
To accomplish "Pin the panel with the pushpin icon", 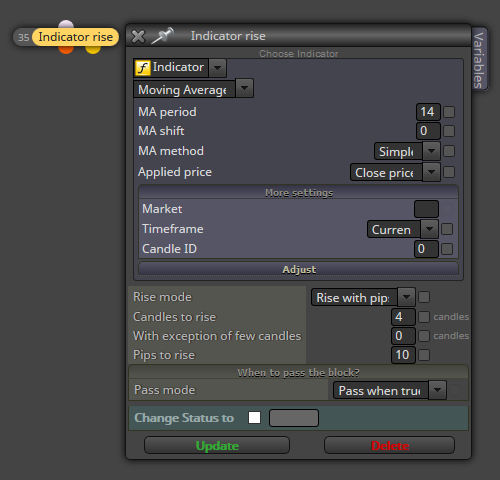I will 162,36.
